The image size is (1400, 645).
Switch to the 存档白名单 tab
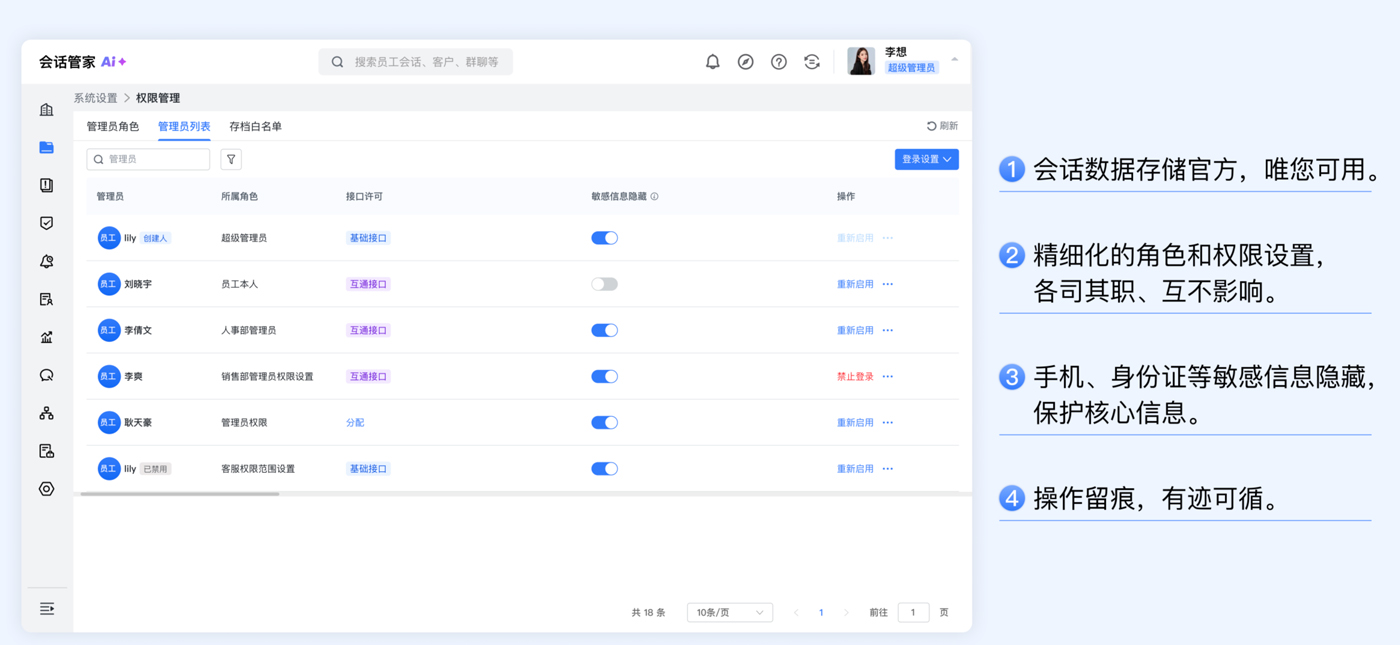pos(255,127)
